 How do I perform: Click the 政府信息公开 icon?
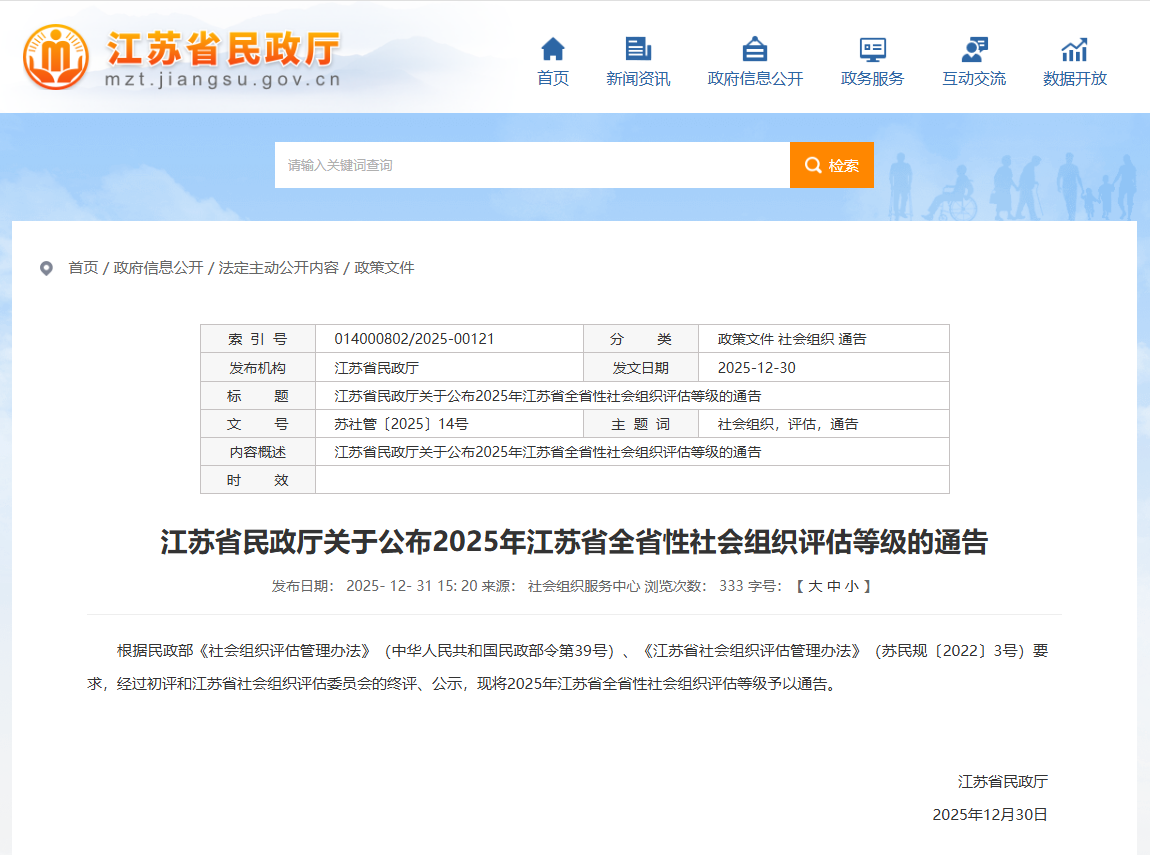point(755,48)
